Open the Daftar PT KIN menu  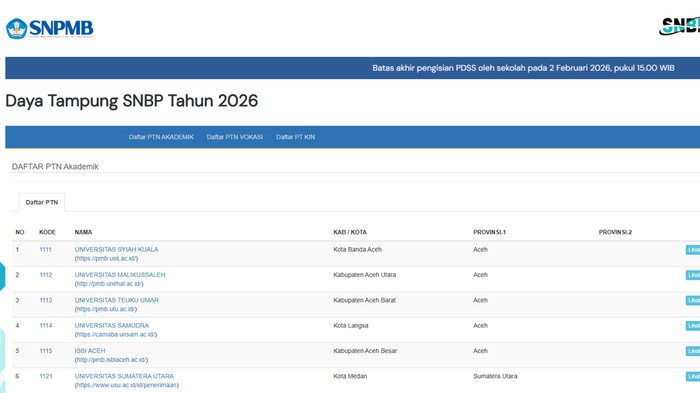[295, 137]
